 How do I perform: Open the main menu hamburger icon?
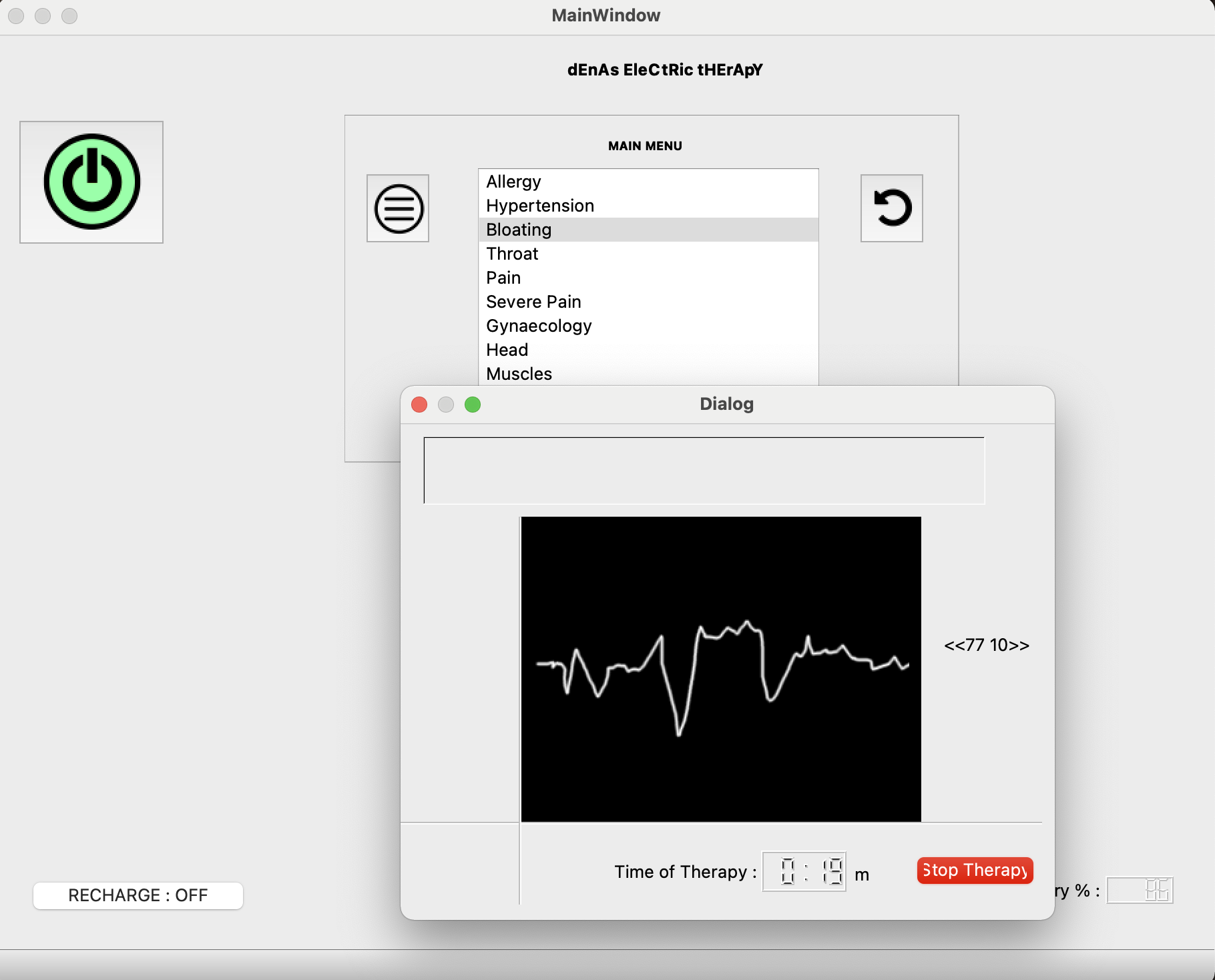coord(397,208)
